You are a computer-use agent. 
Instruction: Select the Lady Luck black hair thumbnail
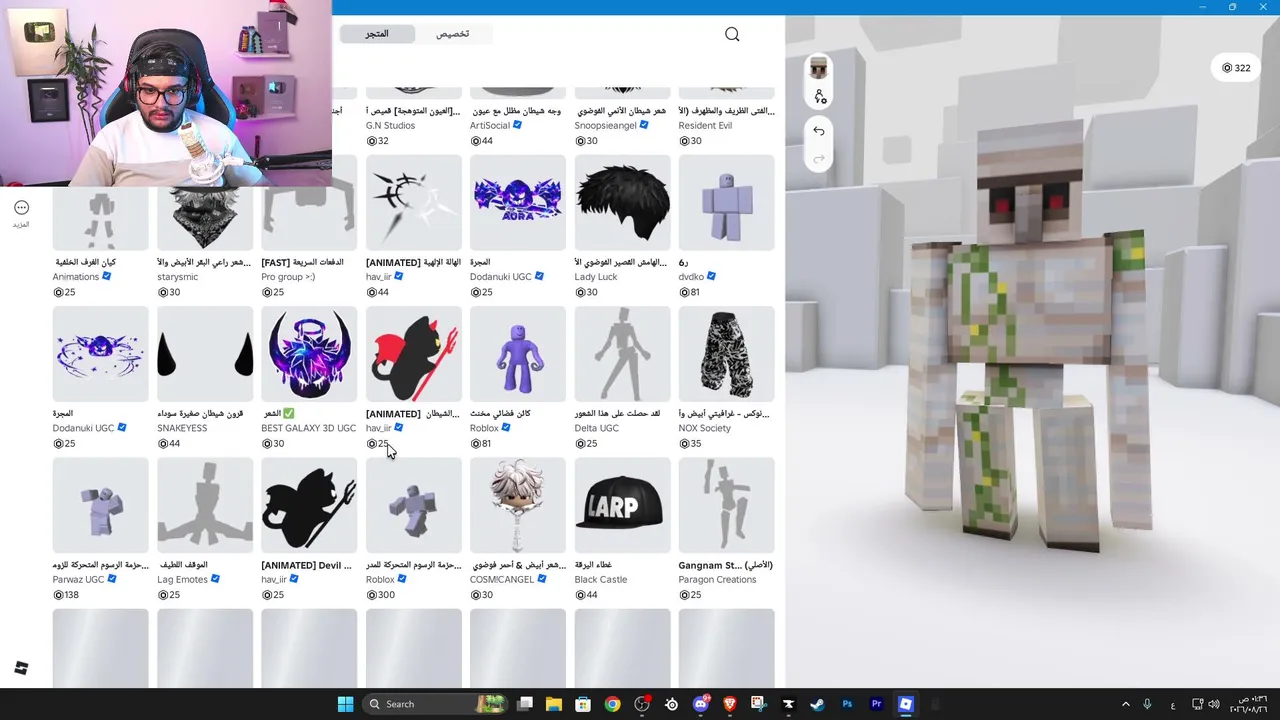[622, 203]
